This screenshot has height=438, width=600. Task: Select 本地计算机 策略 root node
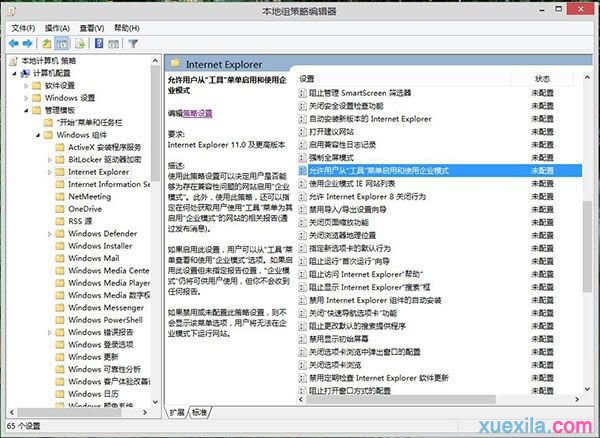pyautogui.click(x=48, y=61)
